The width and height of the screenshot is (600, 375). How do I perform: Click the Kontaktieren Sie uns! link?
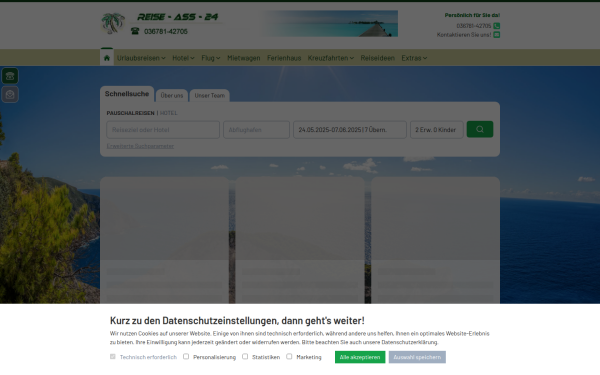pyautogui.click(x=464, y=34)
